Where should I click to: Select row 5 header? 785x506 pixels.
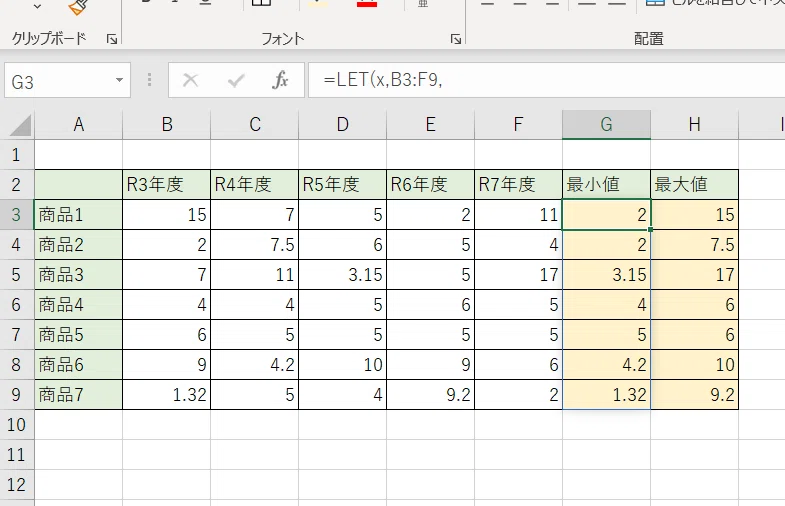point(17,275)
